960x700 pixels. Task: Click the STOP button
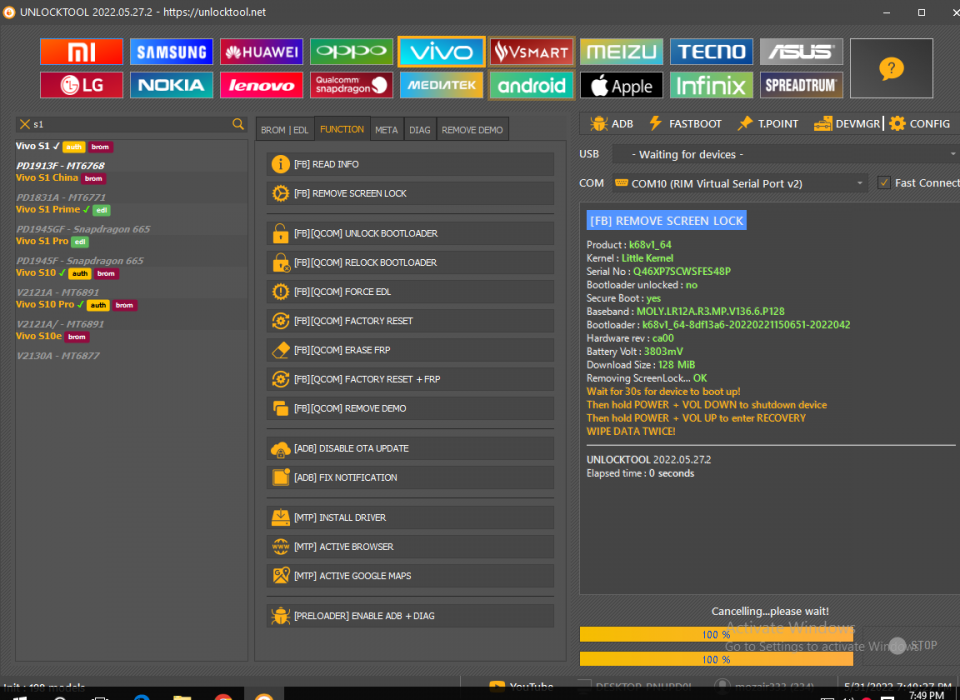[914, 645]
